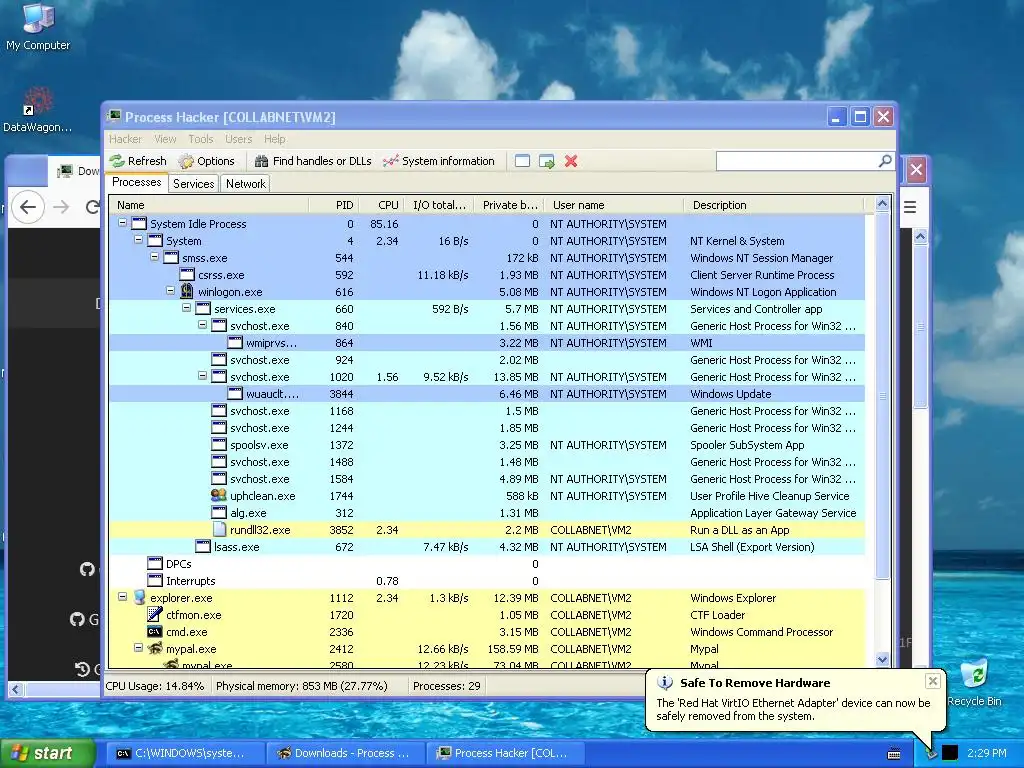
Task: Open the Hacker menu
Action: (x=125, y=139)
